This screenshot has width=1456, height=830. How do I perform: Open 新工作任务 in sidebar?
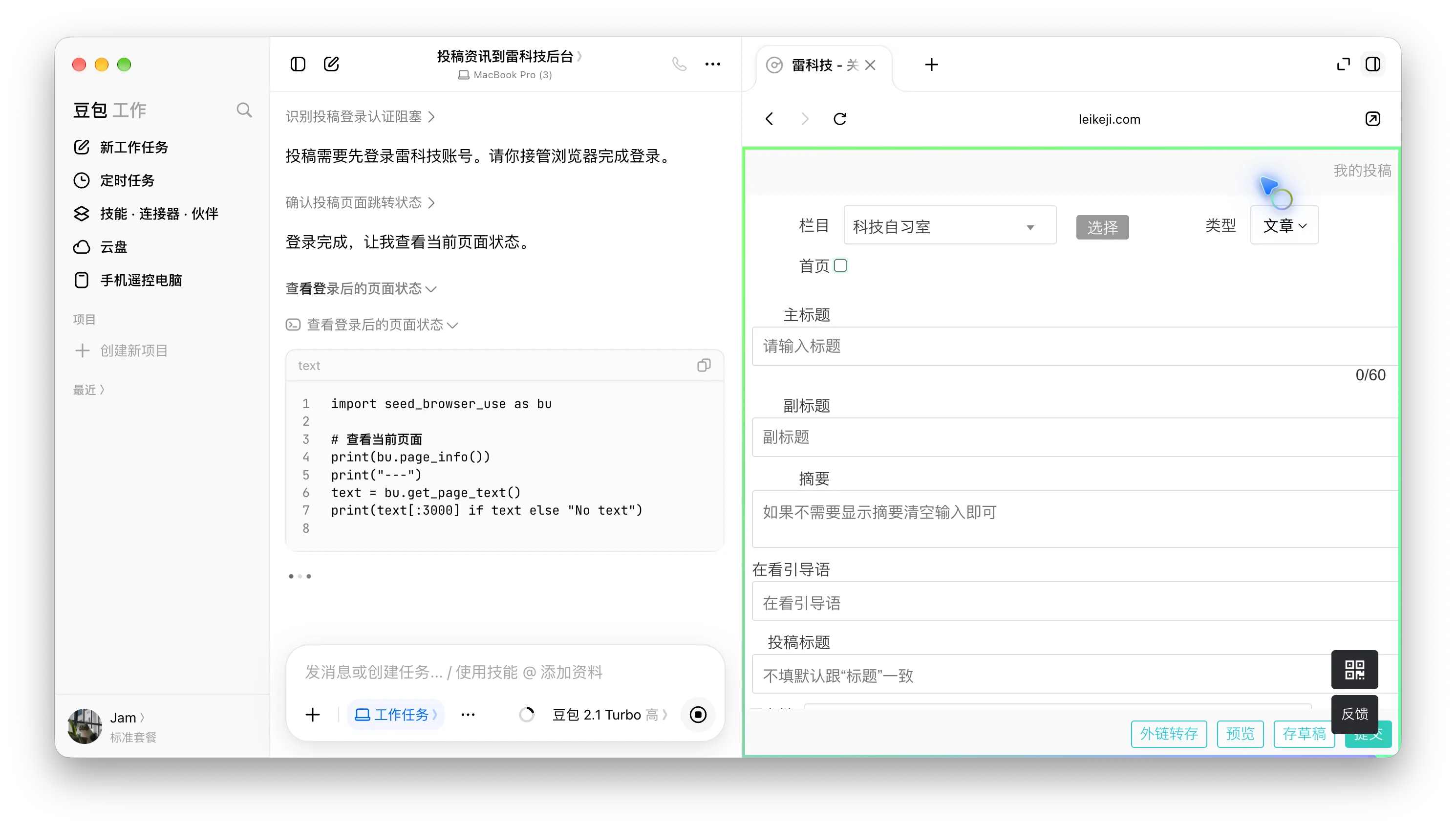point(121,147)
